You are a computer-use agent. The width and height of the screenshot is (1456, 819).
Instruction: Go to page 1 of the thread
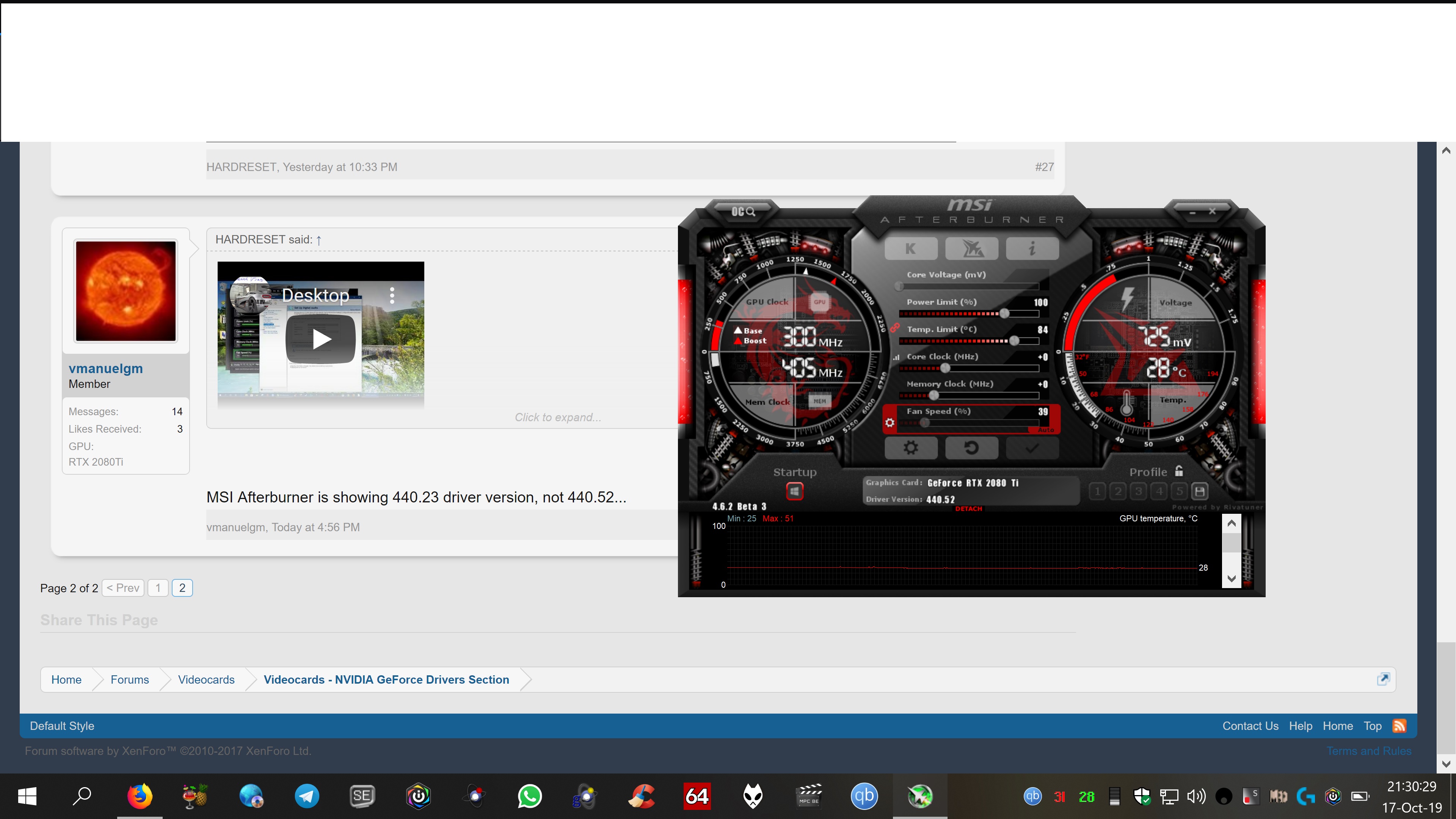click(158, 588)
